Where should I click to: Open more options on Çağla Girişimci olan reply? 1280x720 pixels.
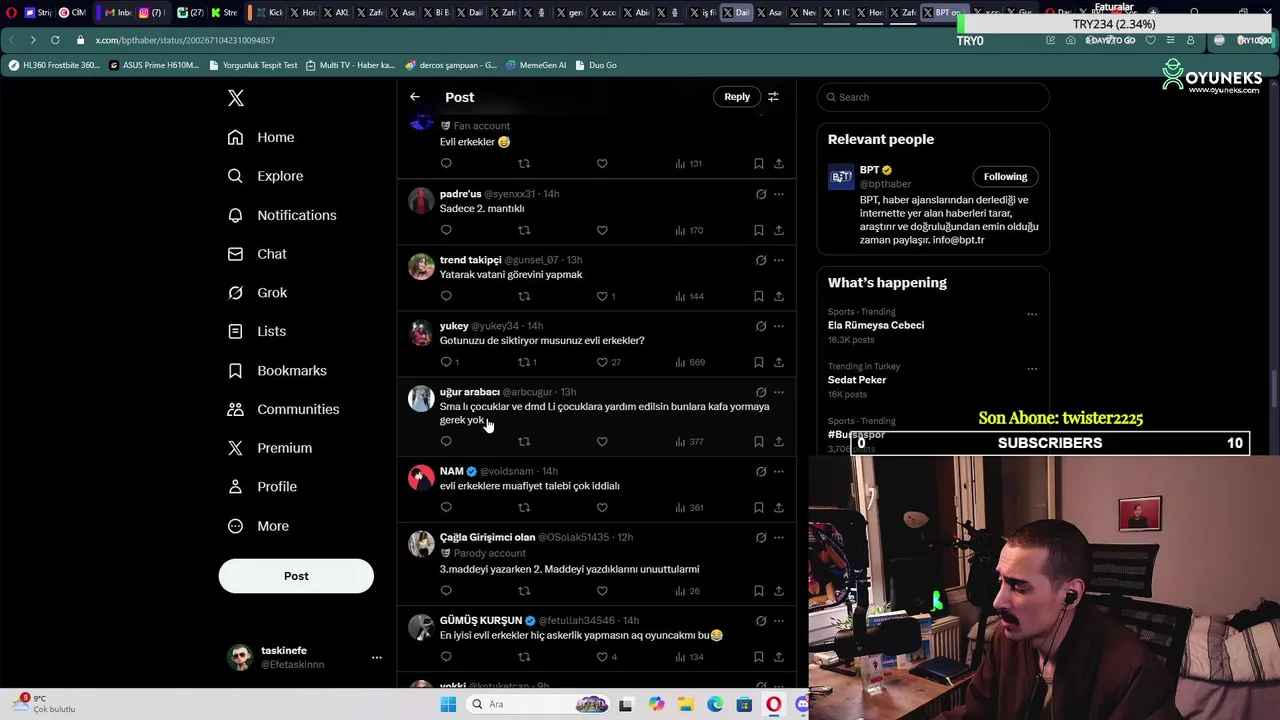[x=779, y=537]
